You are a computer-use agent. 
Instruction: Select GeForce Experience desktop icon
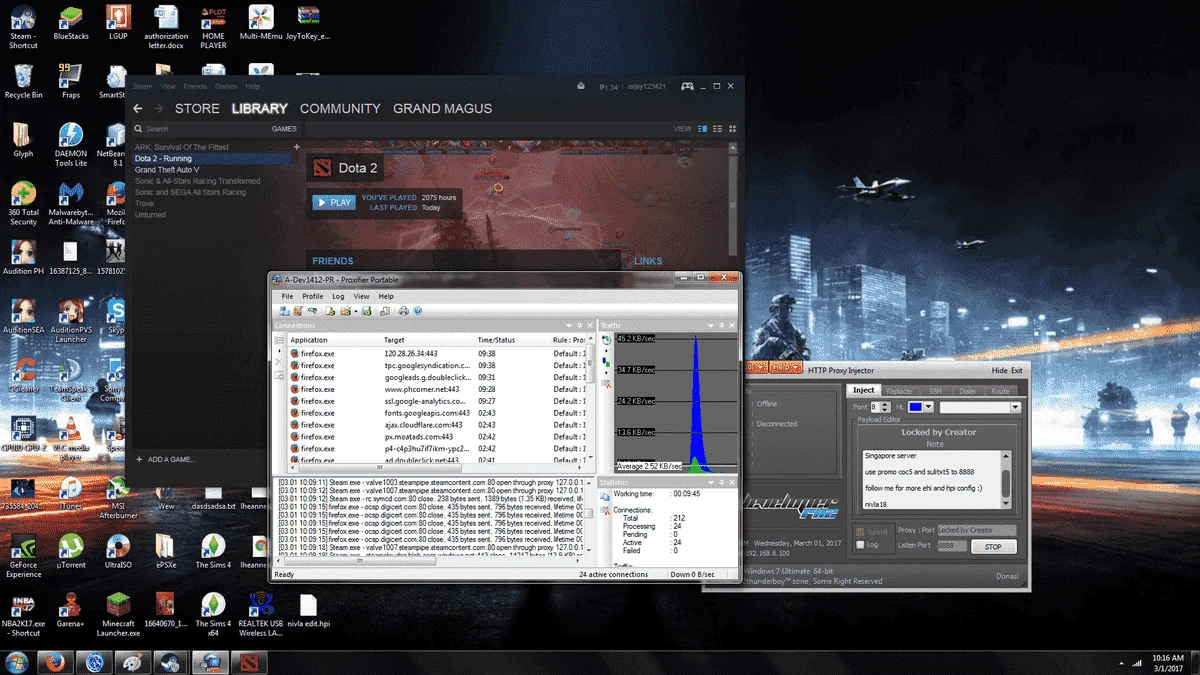click(23, 556)
